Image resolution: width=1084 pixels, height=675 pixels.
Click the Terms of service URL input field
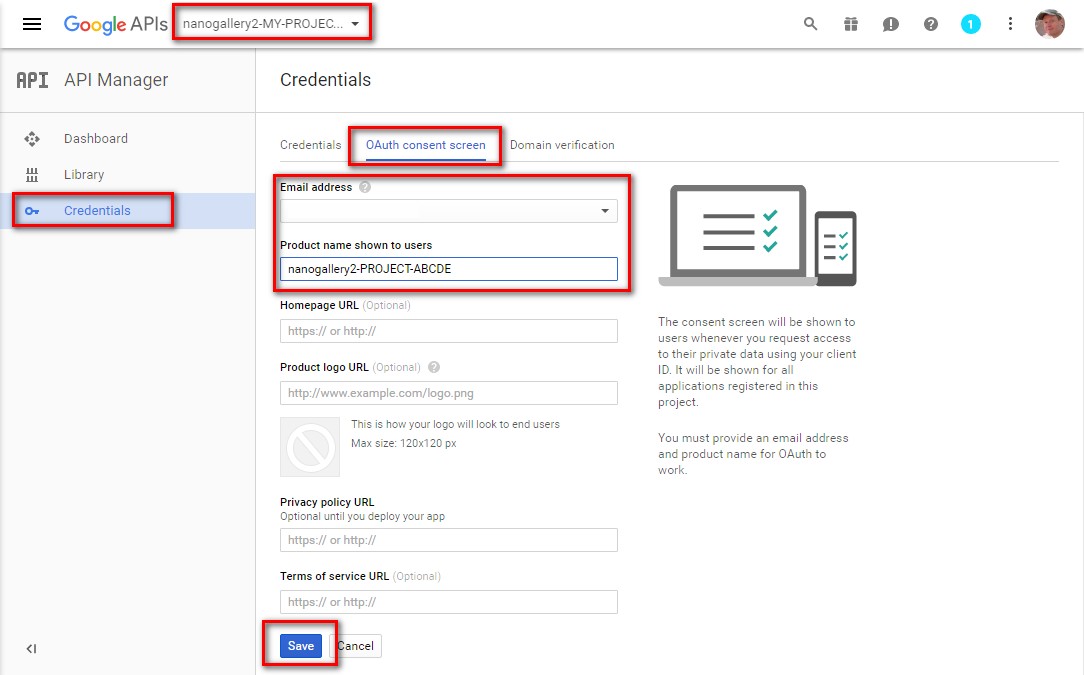click(x=449, y=602)
